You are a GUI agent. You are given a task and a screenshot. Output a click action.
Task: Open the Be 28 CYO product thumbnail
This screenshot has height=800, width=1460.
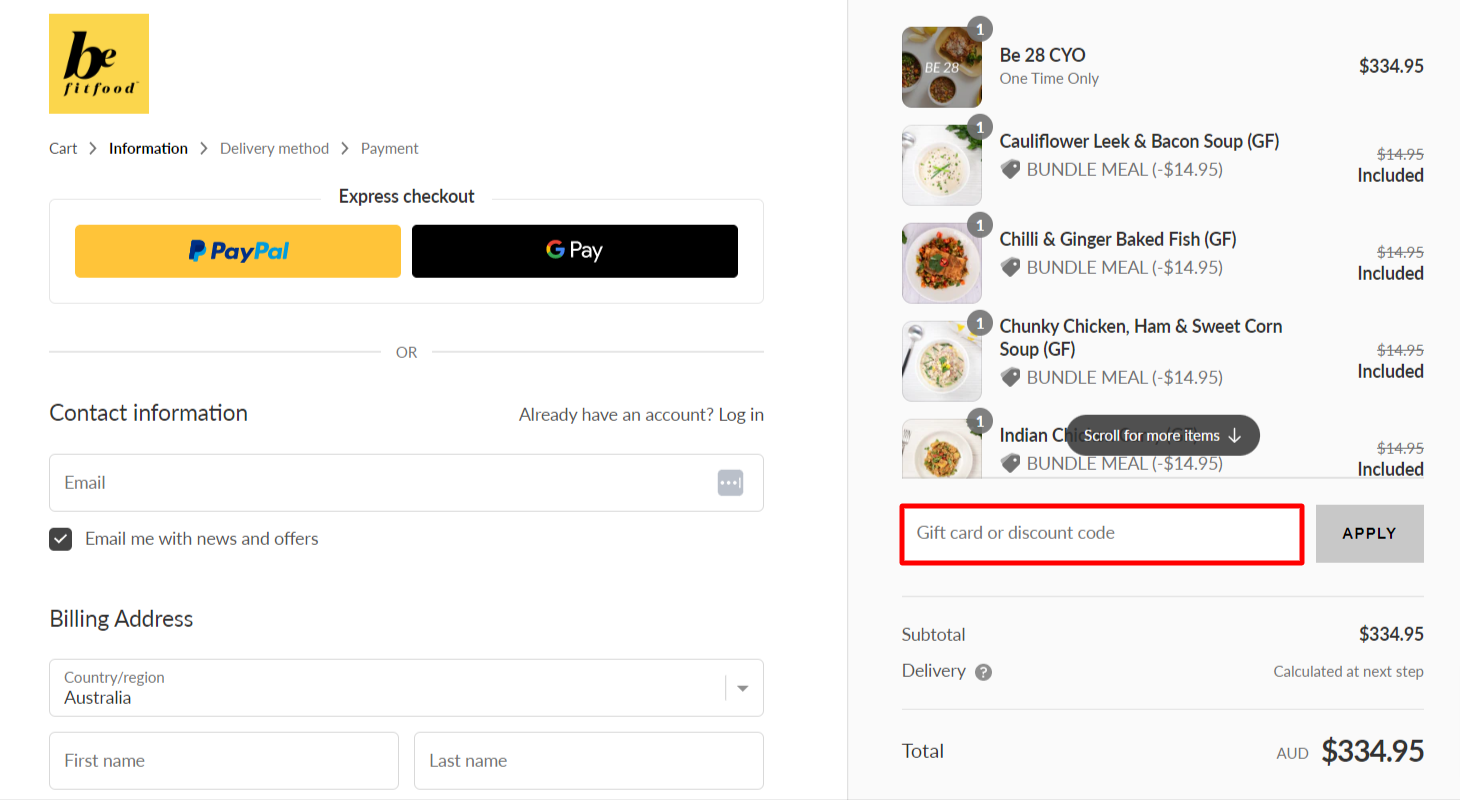coord(941,67)
